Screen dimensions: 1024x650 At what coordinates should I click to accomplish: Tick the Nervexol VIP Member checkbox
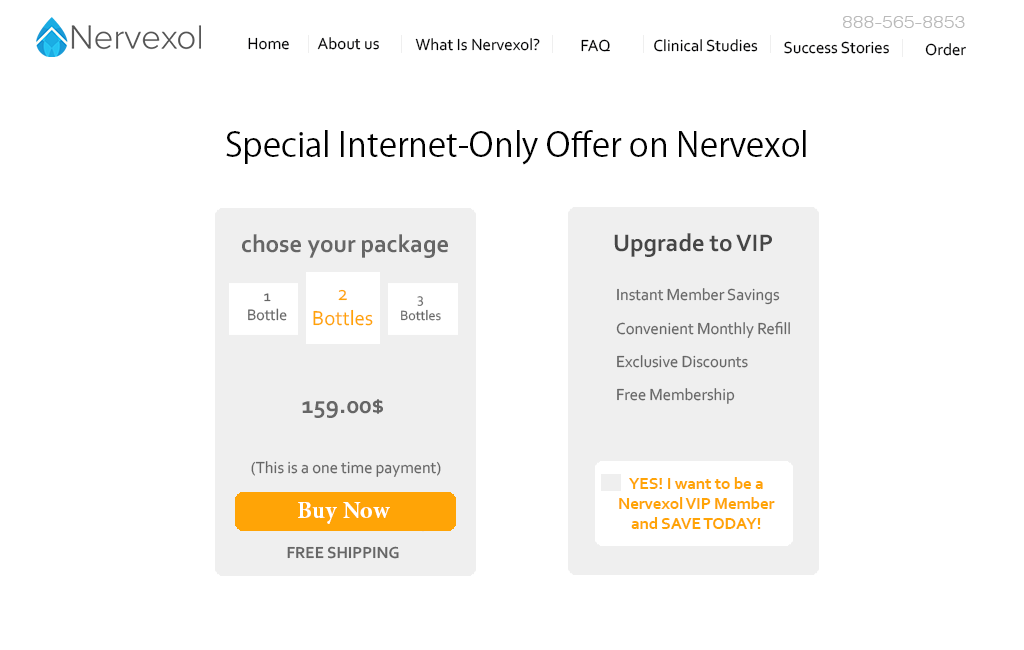click(x=611, y=483)
